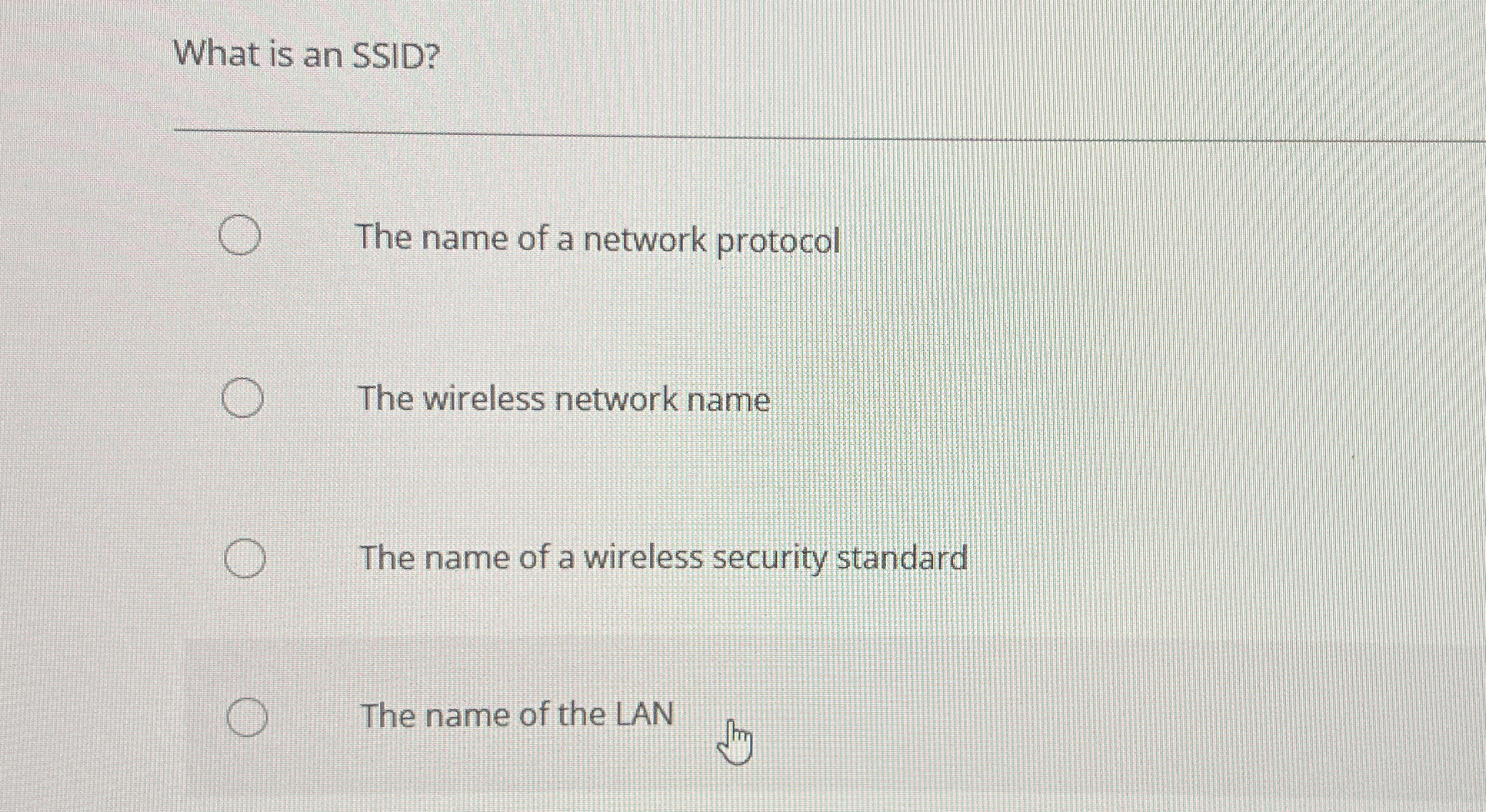Image resolution: width=1486 pixels, height=812 pixels.
Task: Select the radio button for 'The name of the LAN'
Action: 246,717
